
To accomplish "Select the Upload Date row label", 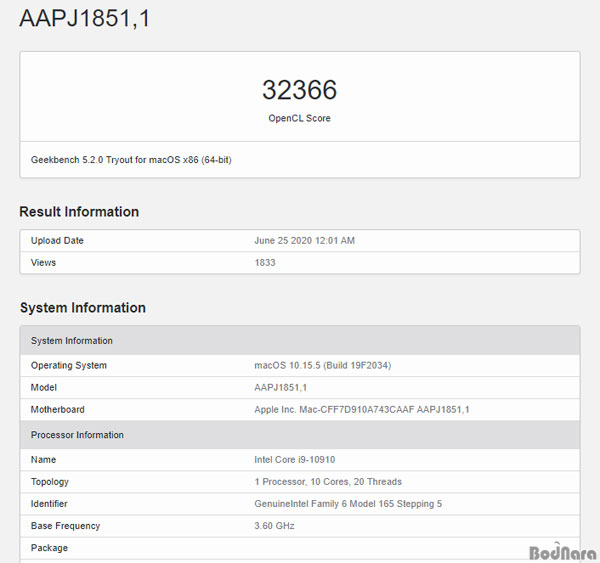I will pos(58,241).
